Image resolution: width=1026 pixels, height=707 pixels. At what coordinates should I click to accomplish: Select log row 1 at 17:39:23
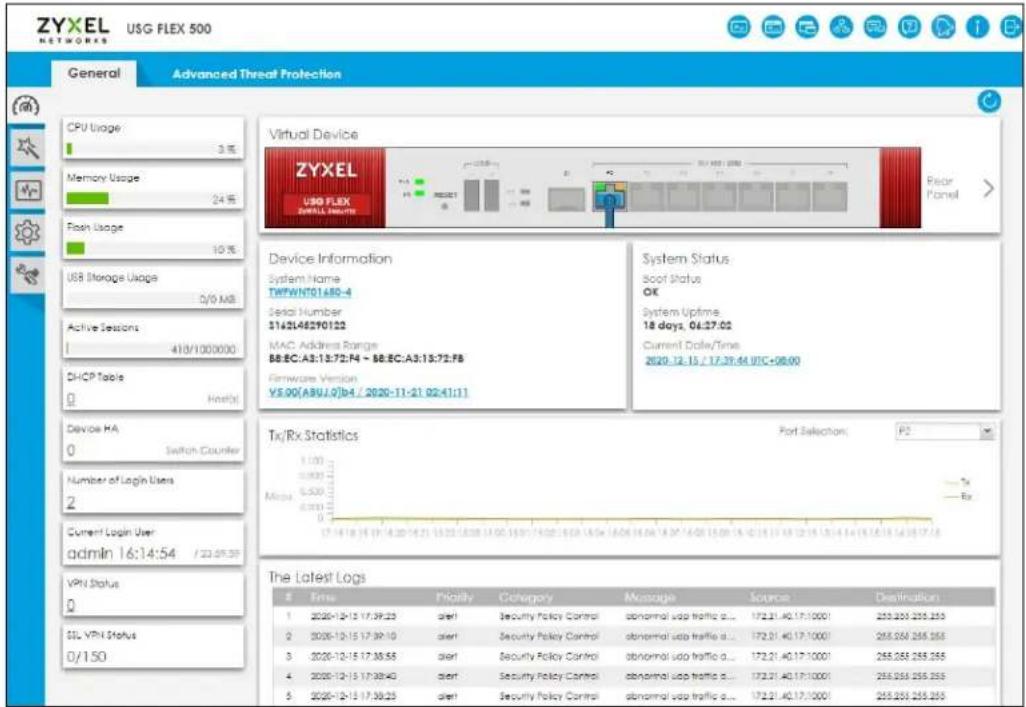pos(633,616)
